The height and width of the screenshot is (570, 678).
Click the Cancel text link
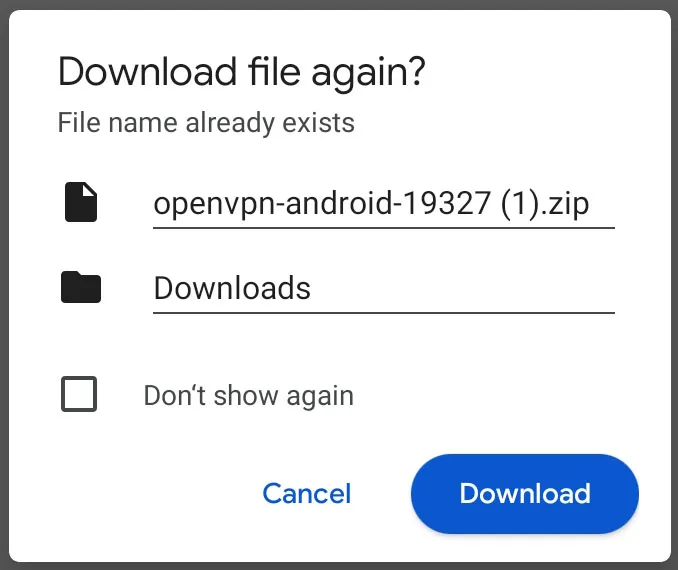307,493
